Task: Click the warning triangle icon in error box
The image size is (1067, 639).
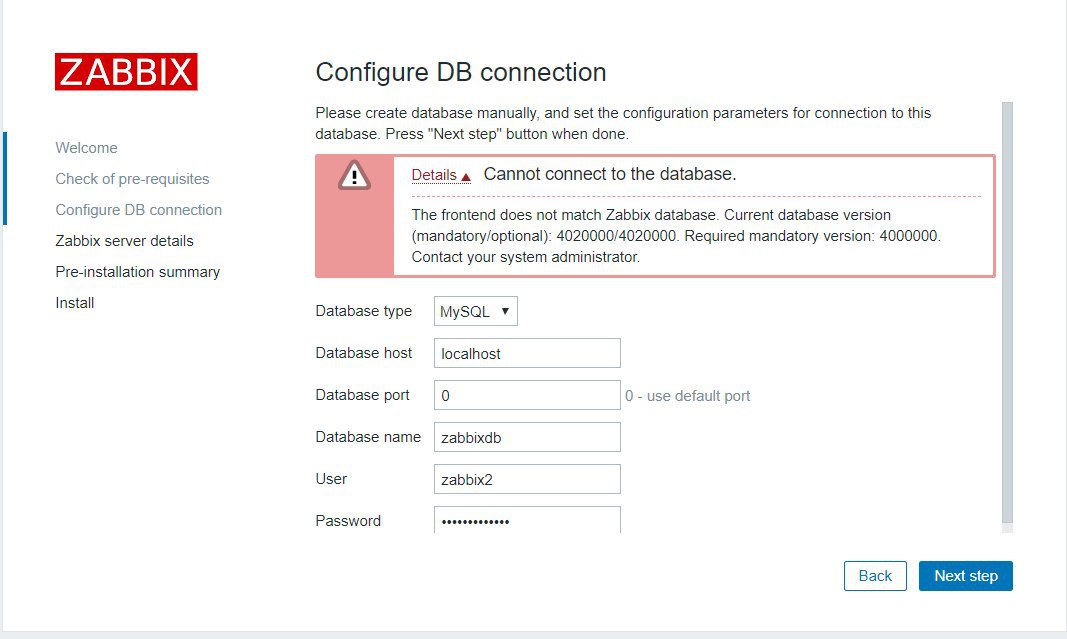Action: [354, 176]
